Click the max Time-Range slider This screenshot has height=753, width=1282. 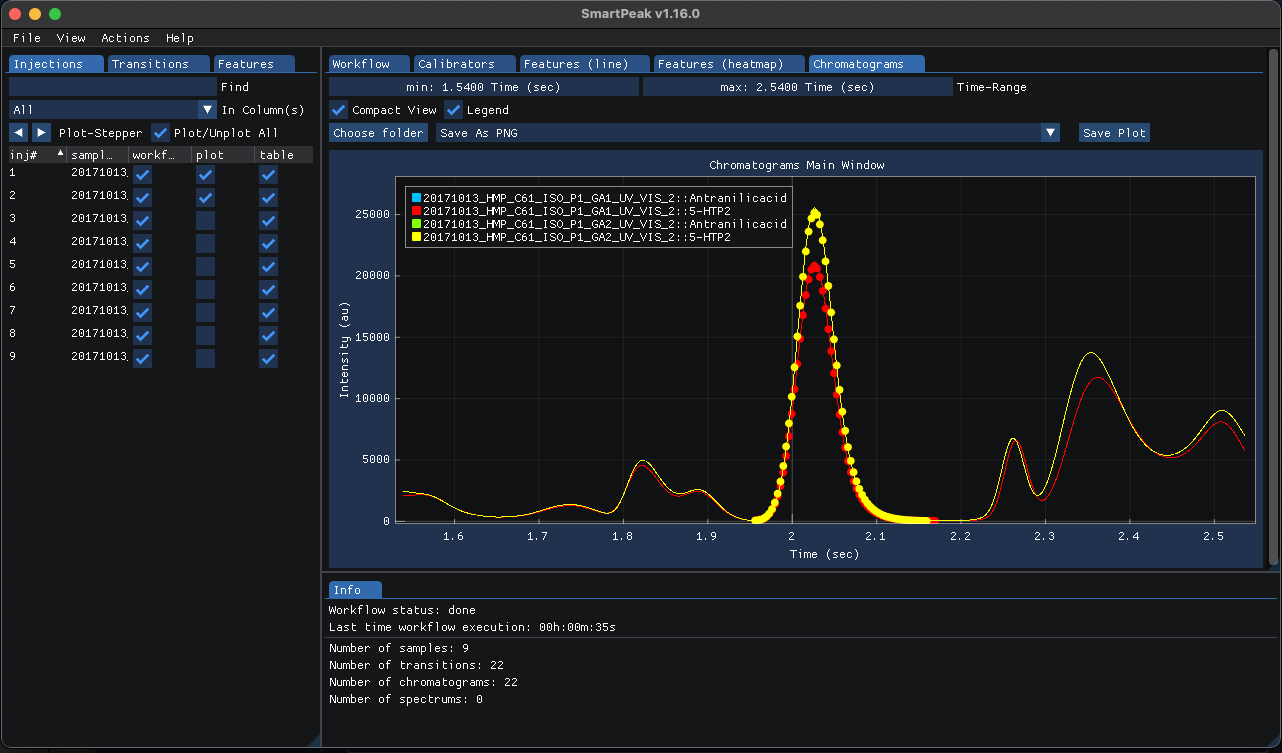click(x=797, y=87)
